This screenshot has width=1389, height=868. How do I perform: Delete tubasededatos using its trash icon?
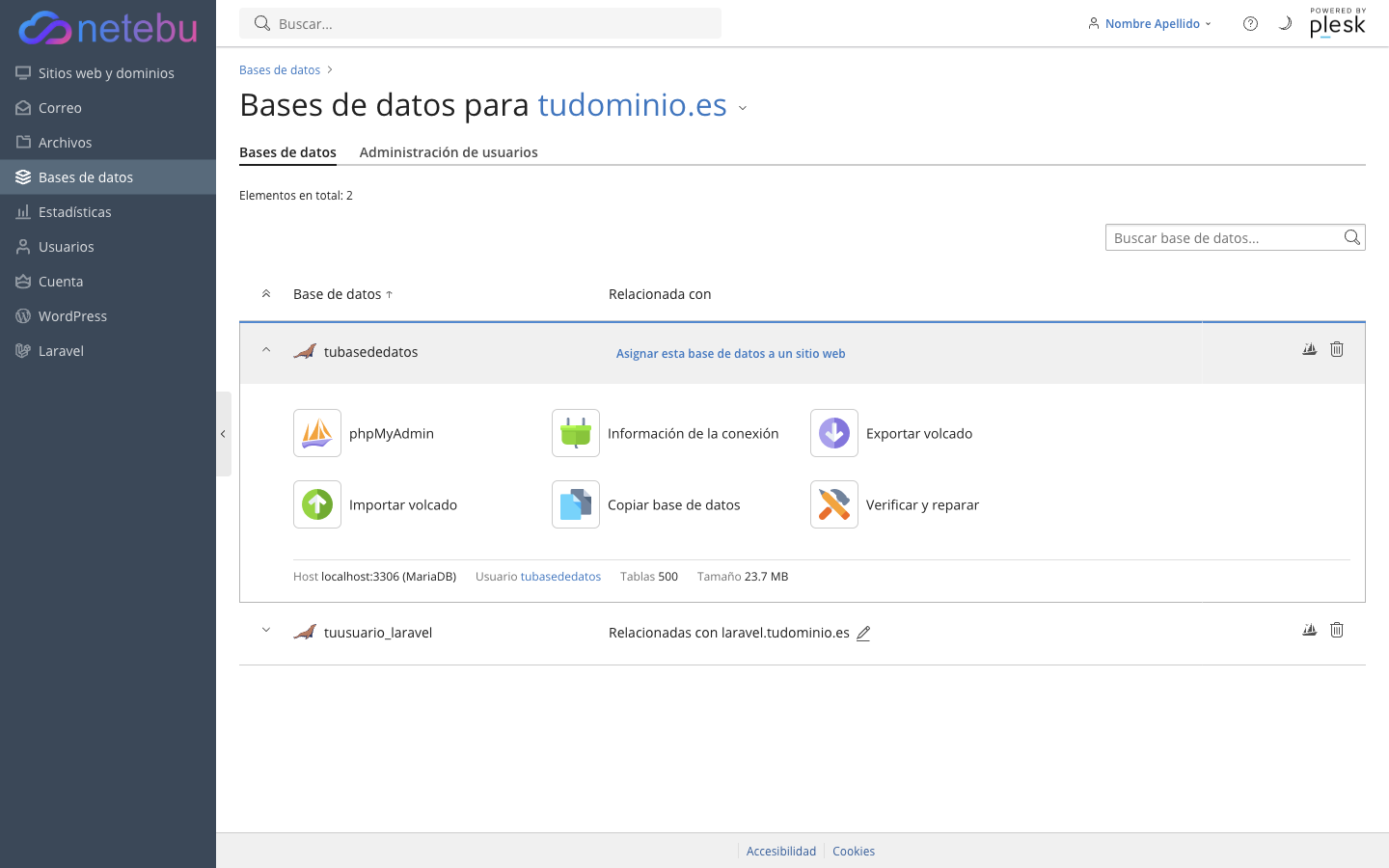1337,349
